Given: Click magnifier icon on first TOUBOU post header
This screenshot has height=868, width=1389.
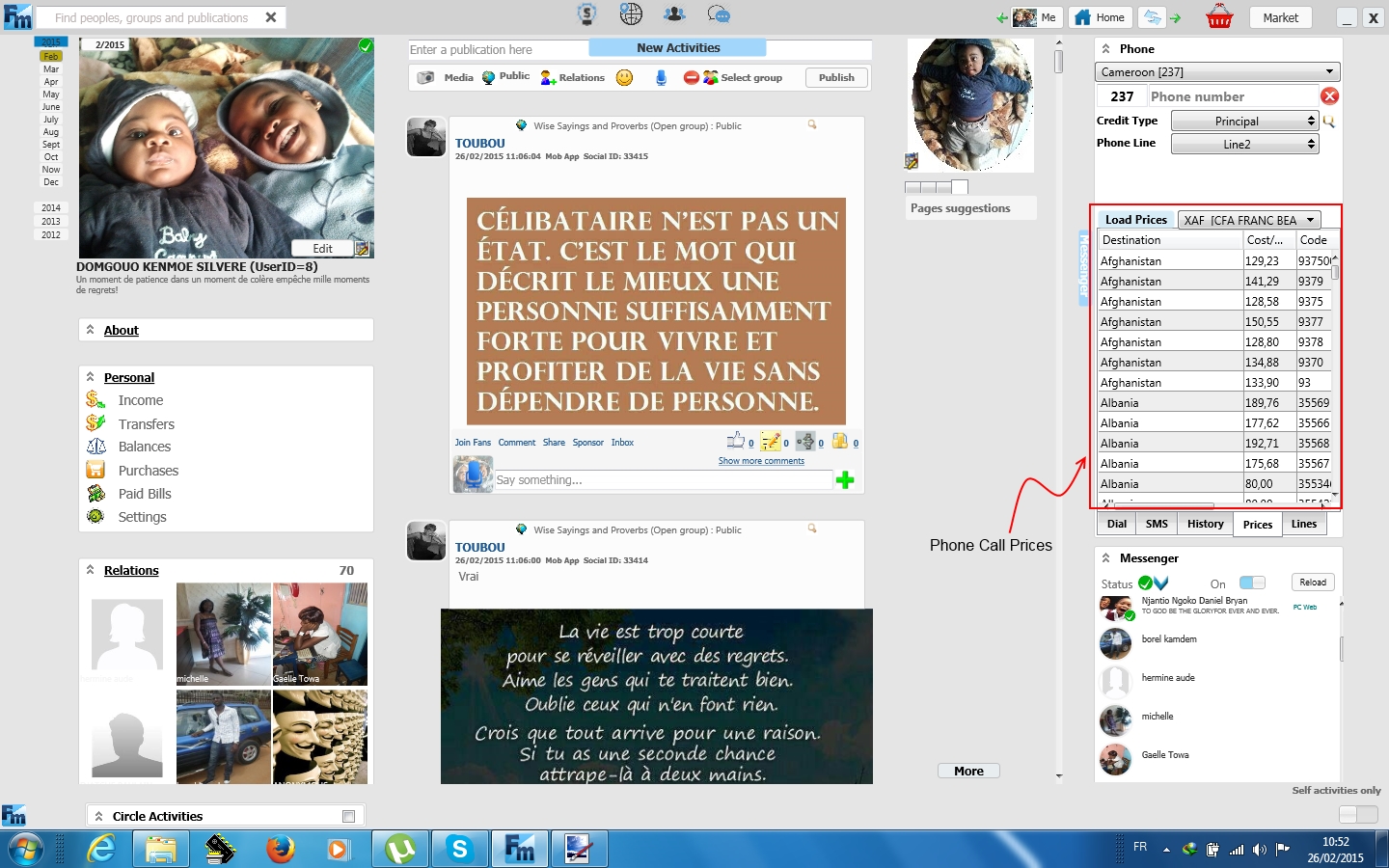Looking at the screenshot, I should click(x=812, y=124).
